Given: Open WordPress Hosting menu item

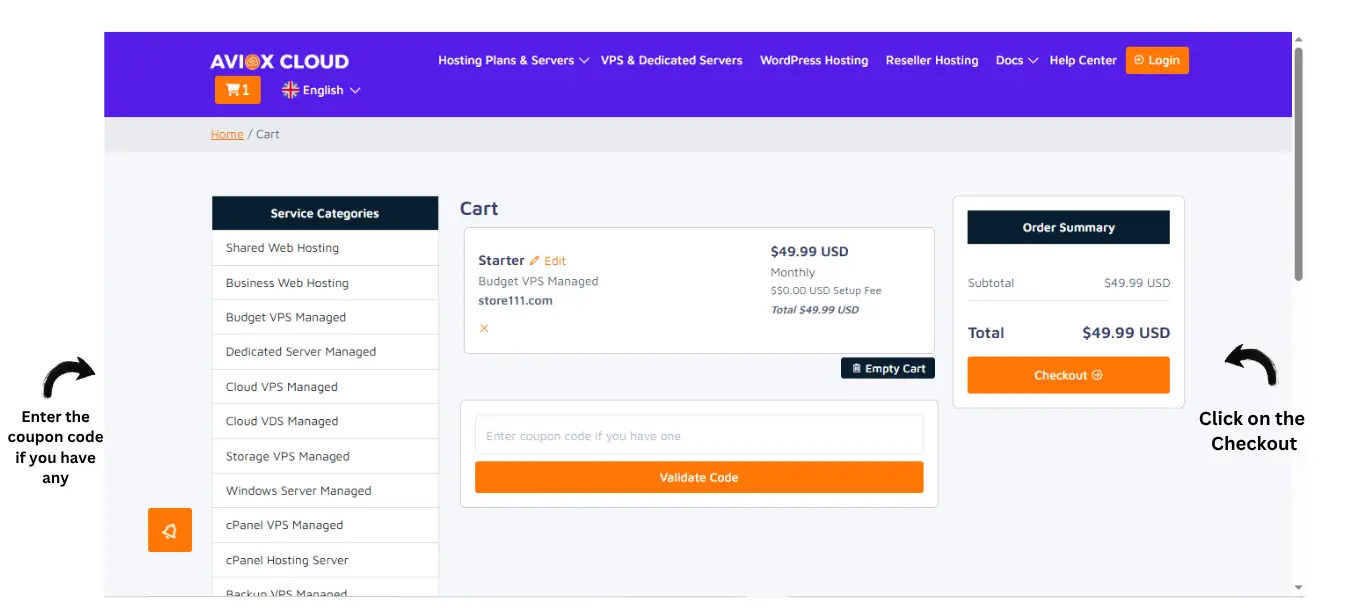Looking at the screenshot, I should [x=814, y=61].
